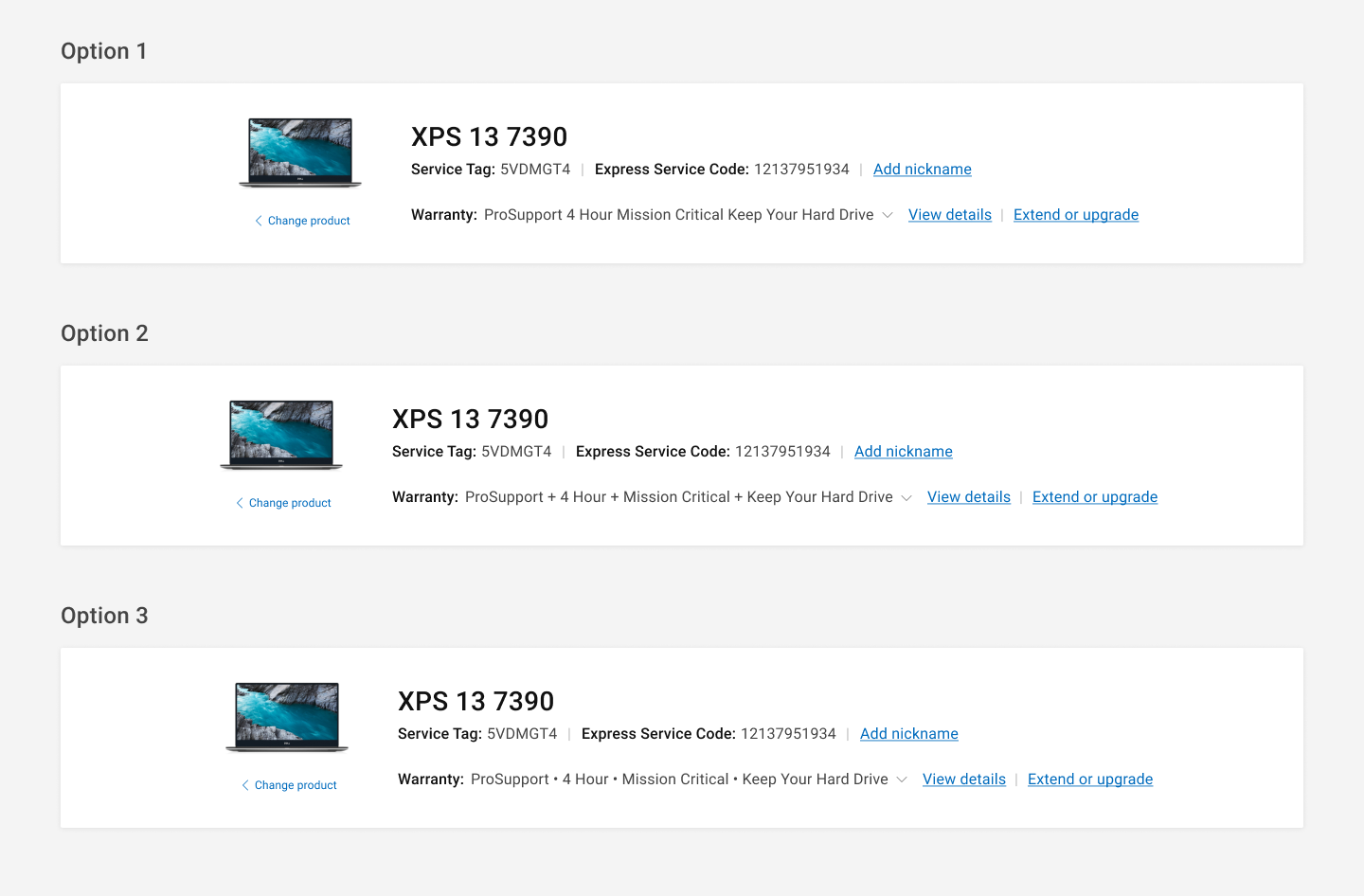
Task: Click Add nickname in Option 1 card
Action: point(923,170)
